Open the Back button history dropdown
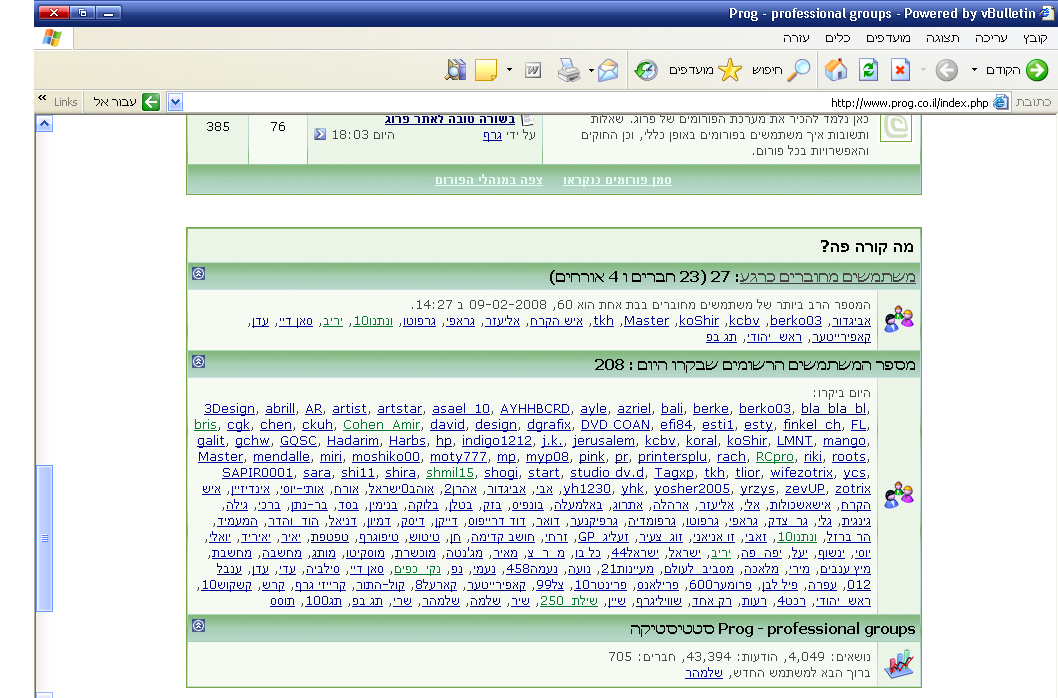Viewport: 1058px width, 698px height. click(974, 70)
